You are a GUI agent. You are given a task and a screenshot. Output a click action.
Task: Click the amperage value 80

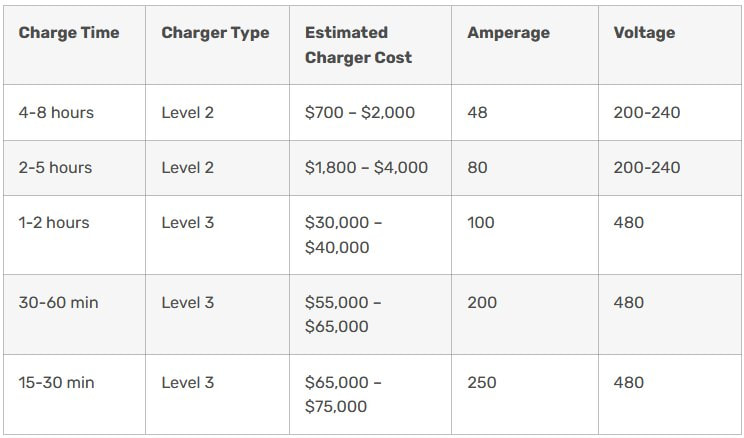point(477,168)
